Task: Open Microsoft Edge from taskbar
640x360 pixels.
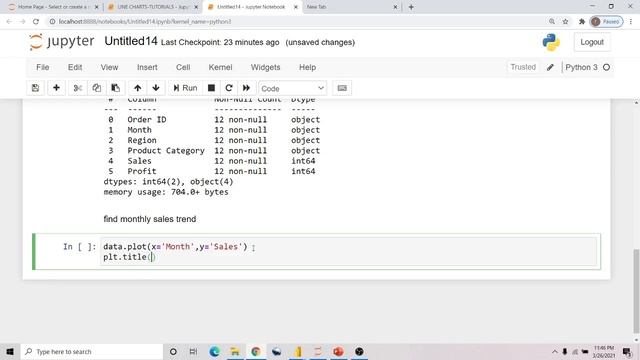Action: point(214,351)
